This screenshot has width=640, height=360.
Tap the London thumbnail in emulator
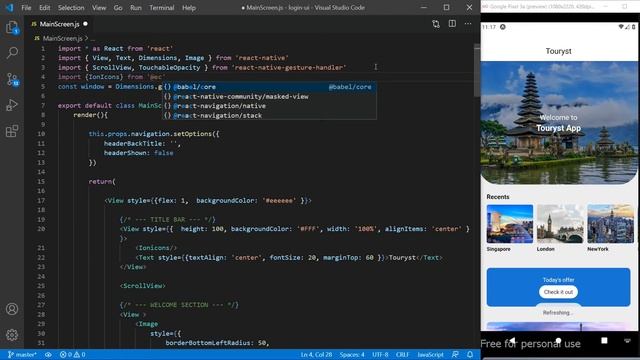[x=560, y=224]
